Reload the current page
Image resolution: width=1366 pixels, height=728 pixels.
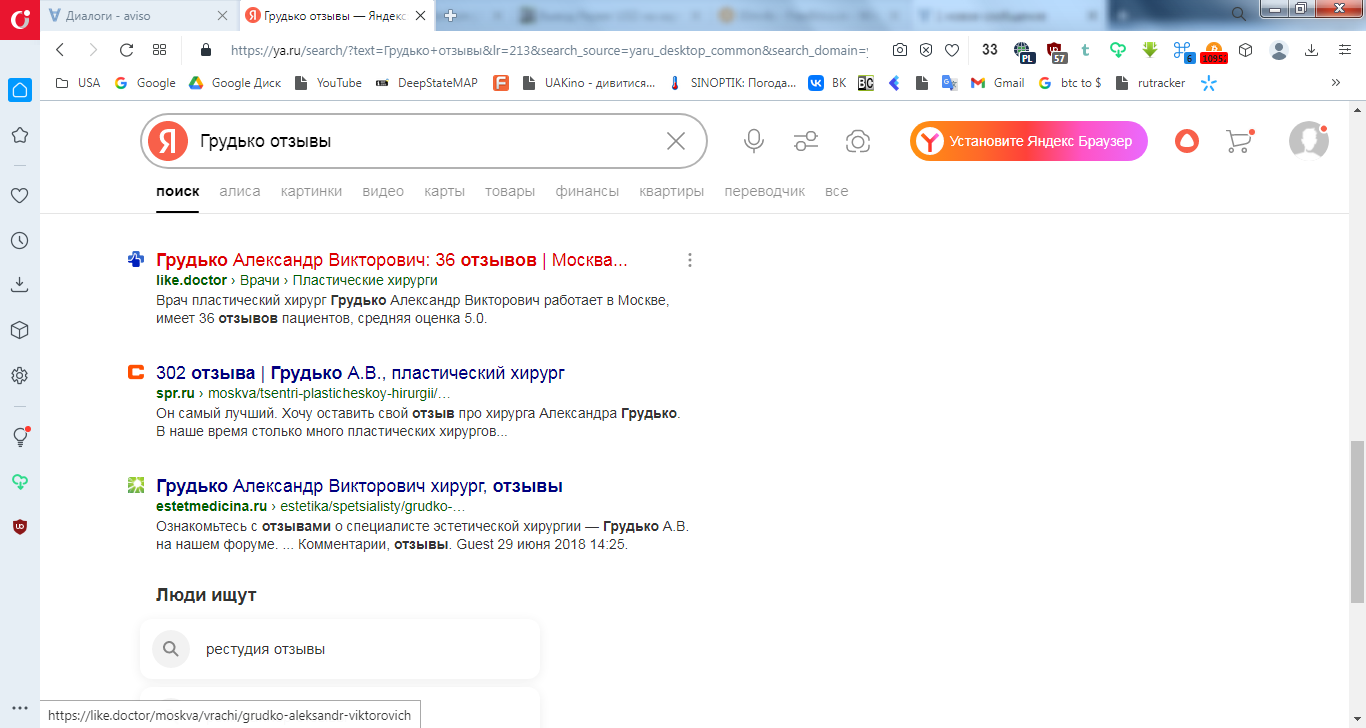pos(126,50)
